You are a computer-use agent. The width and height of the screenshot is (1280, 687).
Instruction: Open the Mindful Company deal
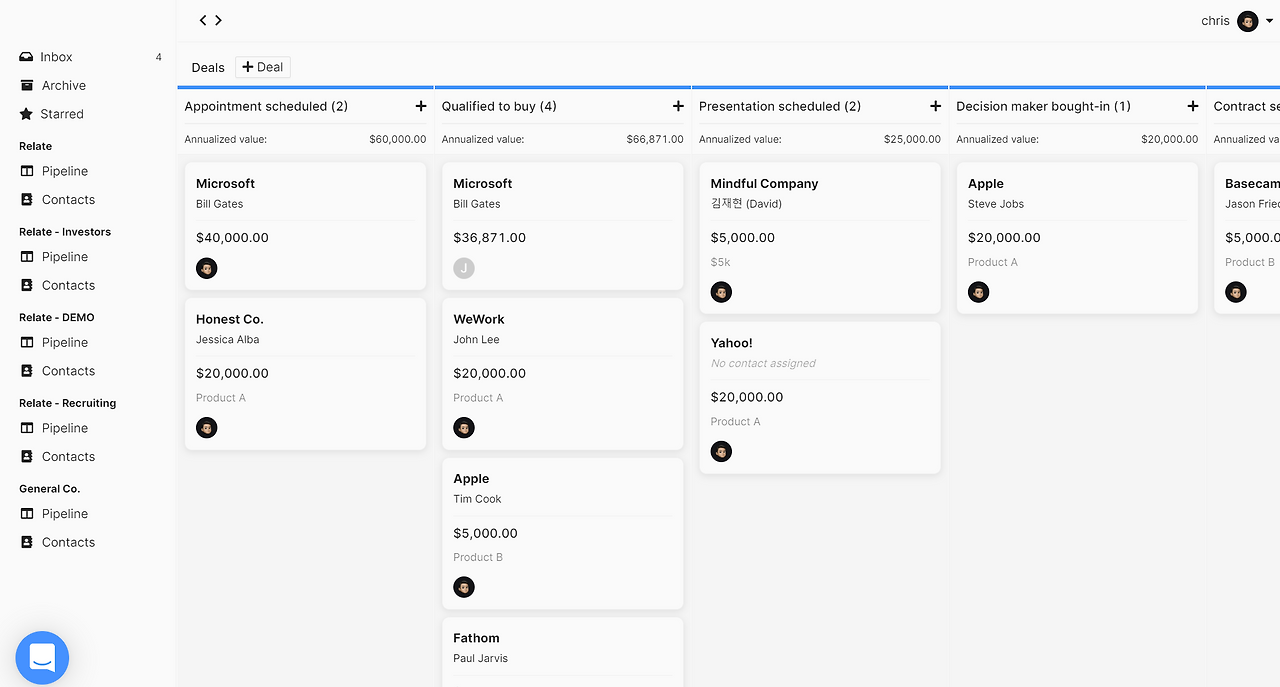pyautogui.click(x=819, y=238)
